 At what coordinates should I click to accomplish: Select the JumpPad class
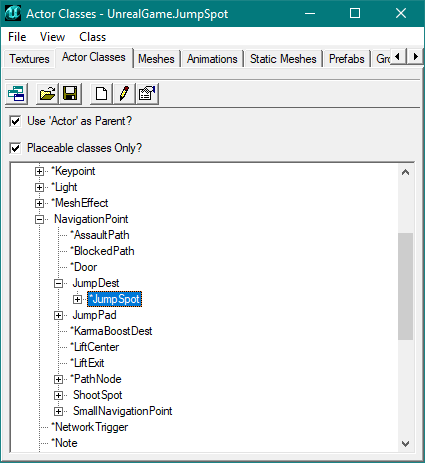point(94,315)
